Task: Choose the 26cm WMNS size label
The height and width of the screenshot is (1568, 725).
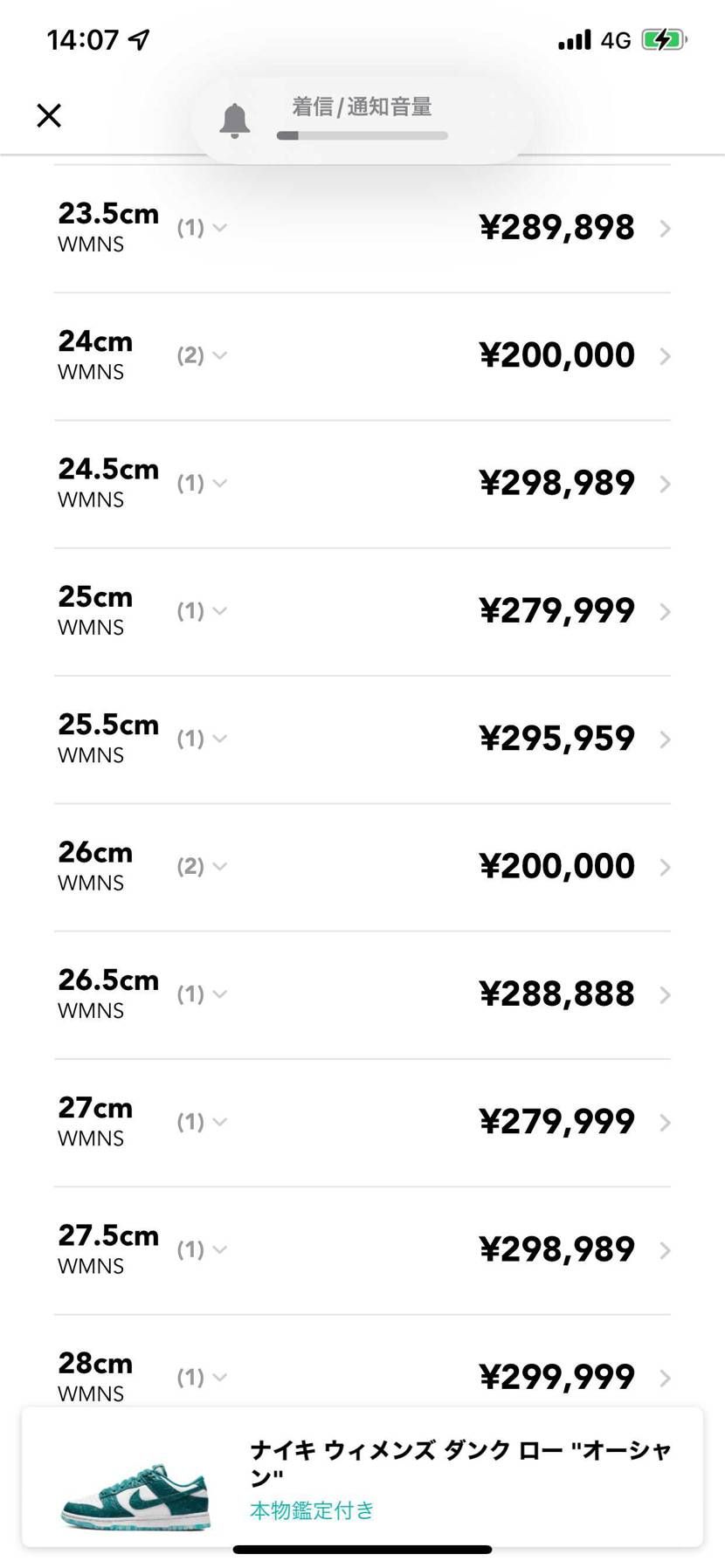Action: click(x=95, y=866)
